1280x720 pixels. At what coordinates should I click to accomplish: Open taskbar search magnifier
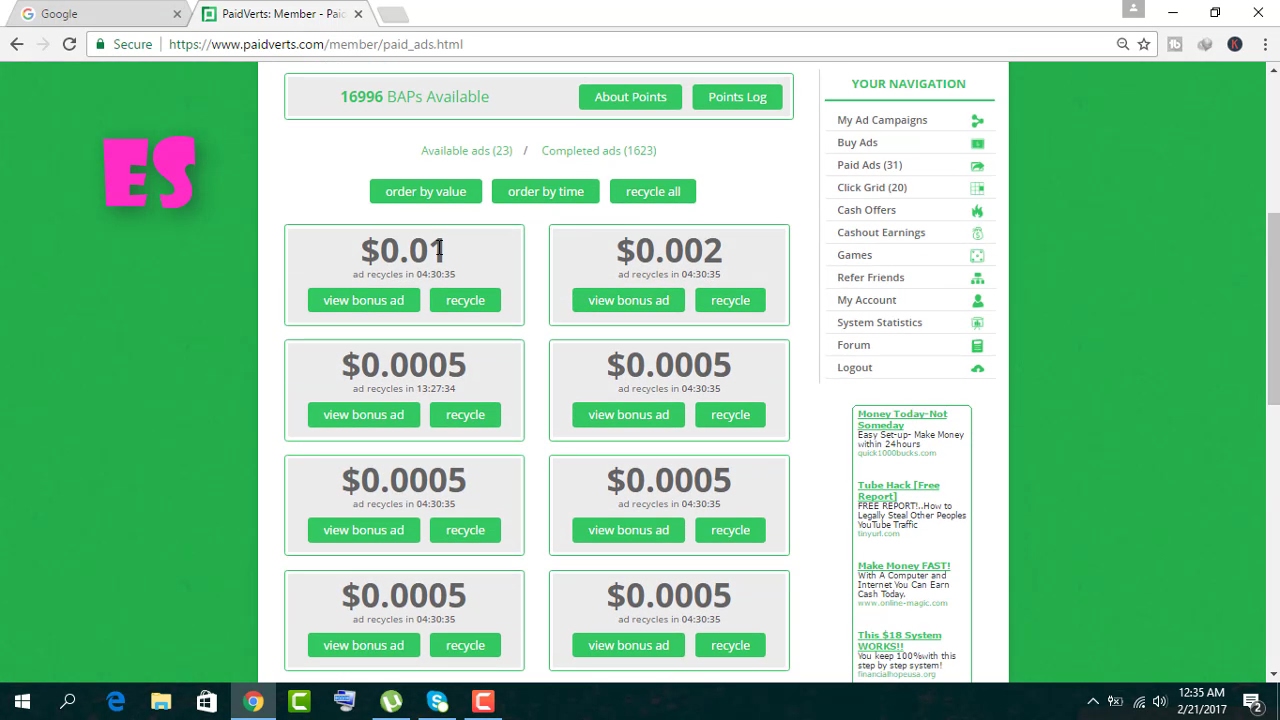tap(68, 702)
